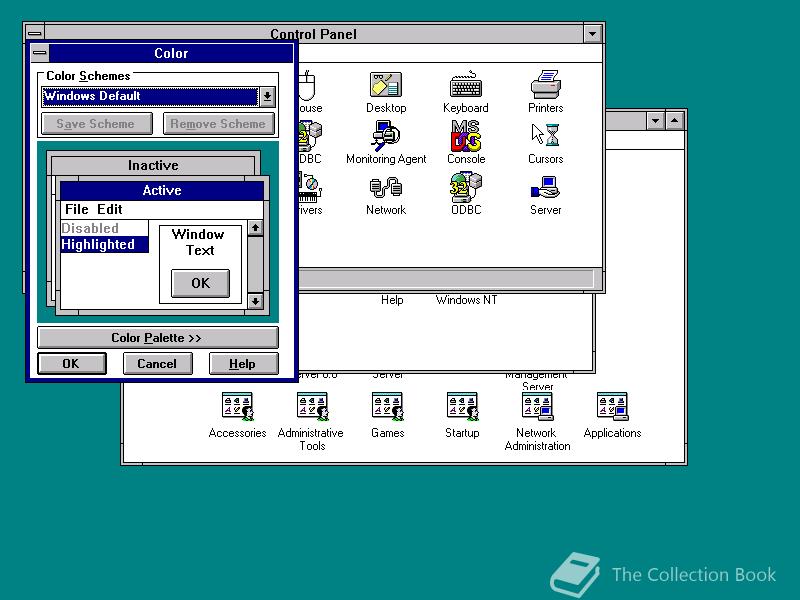Open the Network icon in Control Panel
800x600 pixels.
386,195
